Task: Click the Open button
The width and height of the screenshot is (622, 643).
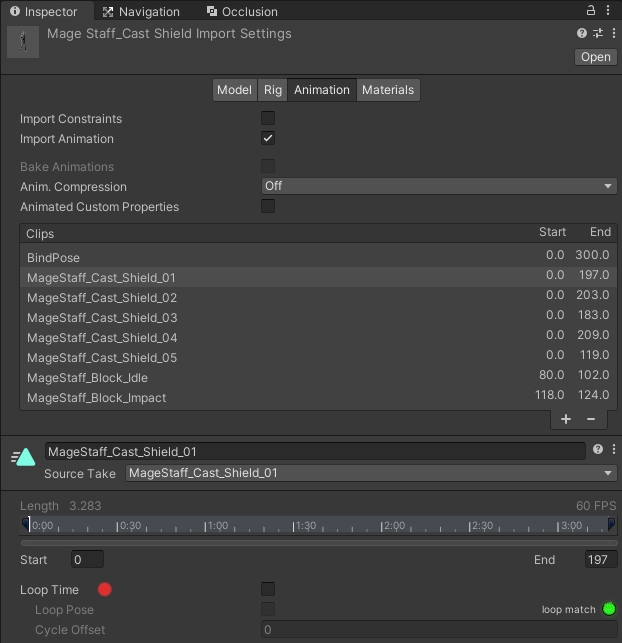Action: (596, 57)
